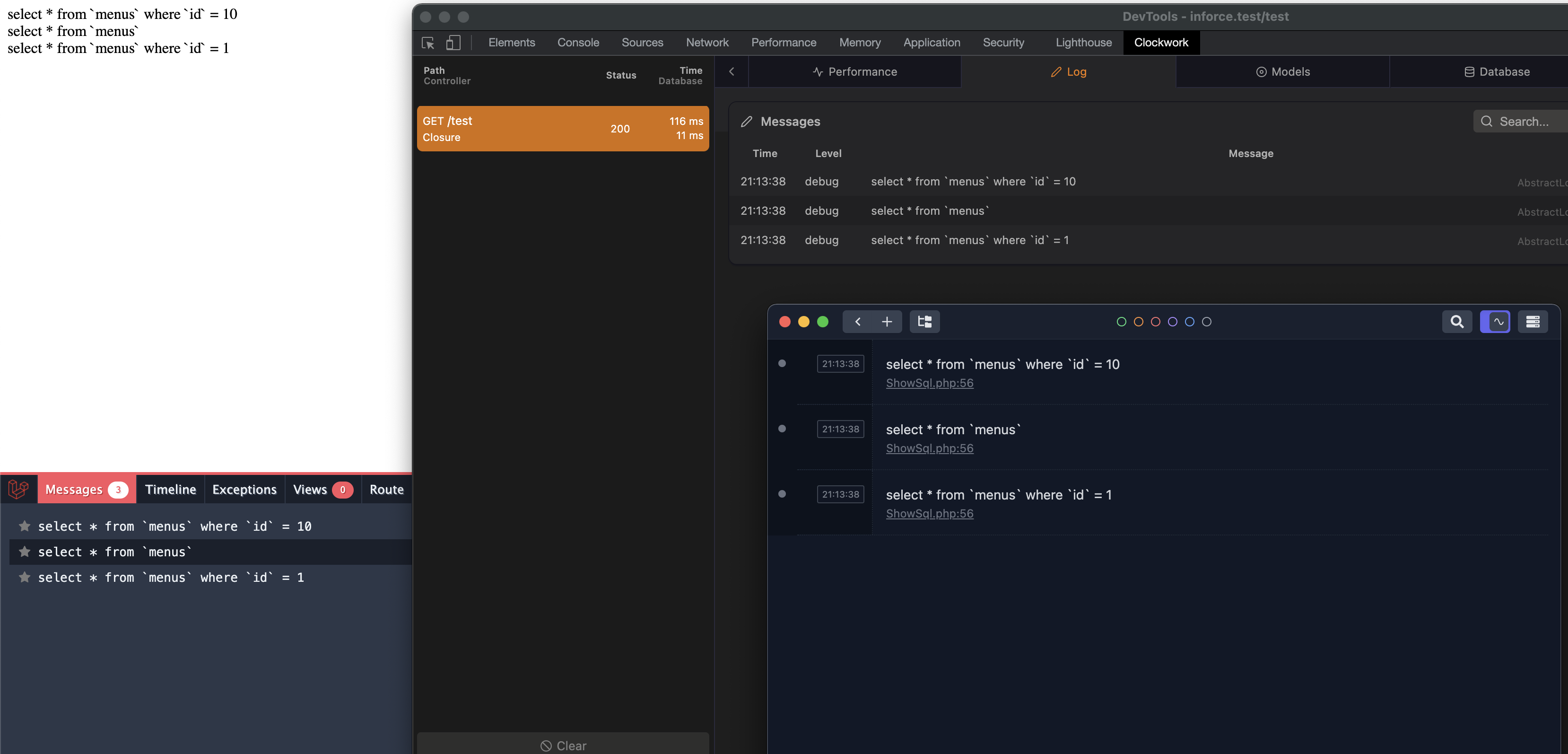
Task: Click the Ray plus new screen icon
Action: pos(887,322)
